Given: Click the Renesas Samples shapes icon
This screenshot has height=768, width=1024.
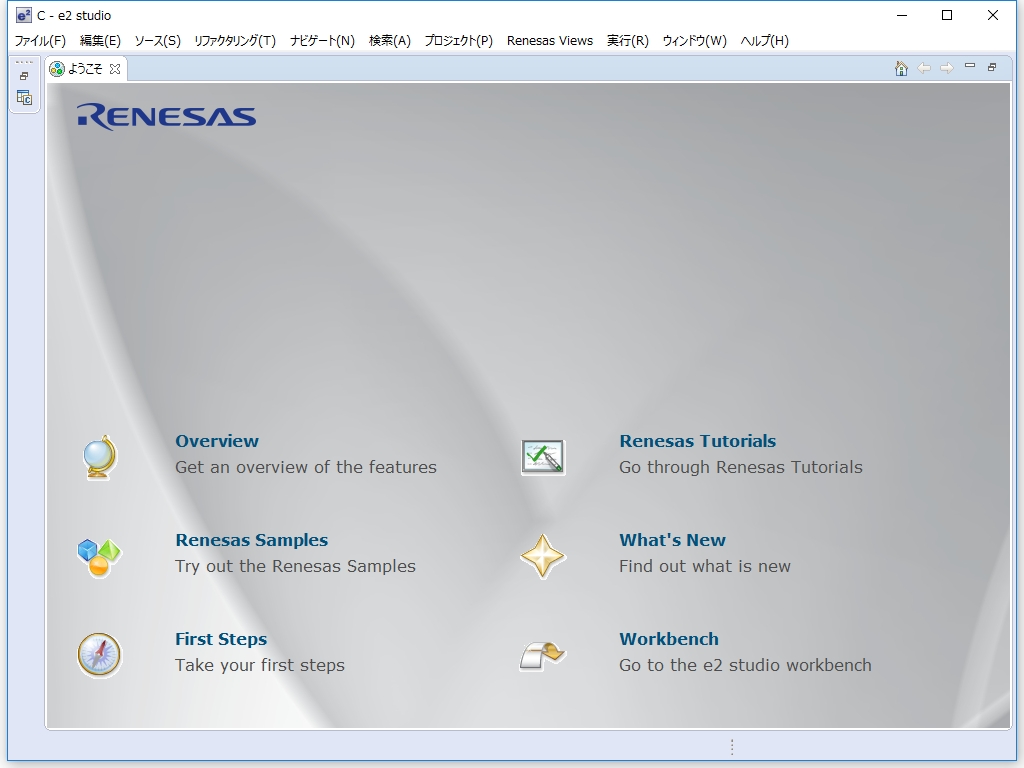Looking at the screenshot, I should tap(99, 557).
